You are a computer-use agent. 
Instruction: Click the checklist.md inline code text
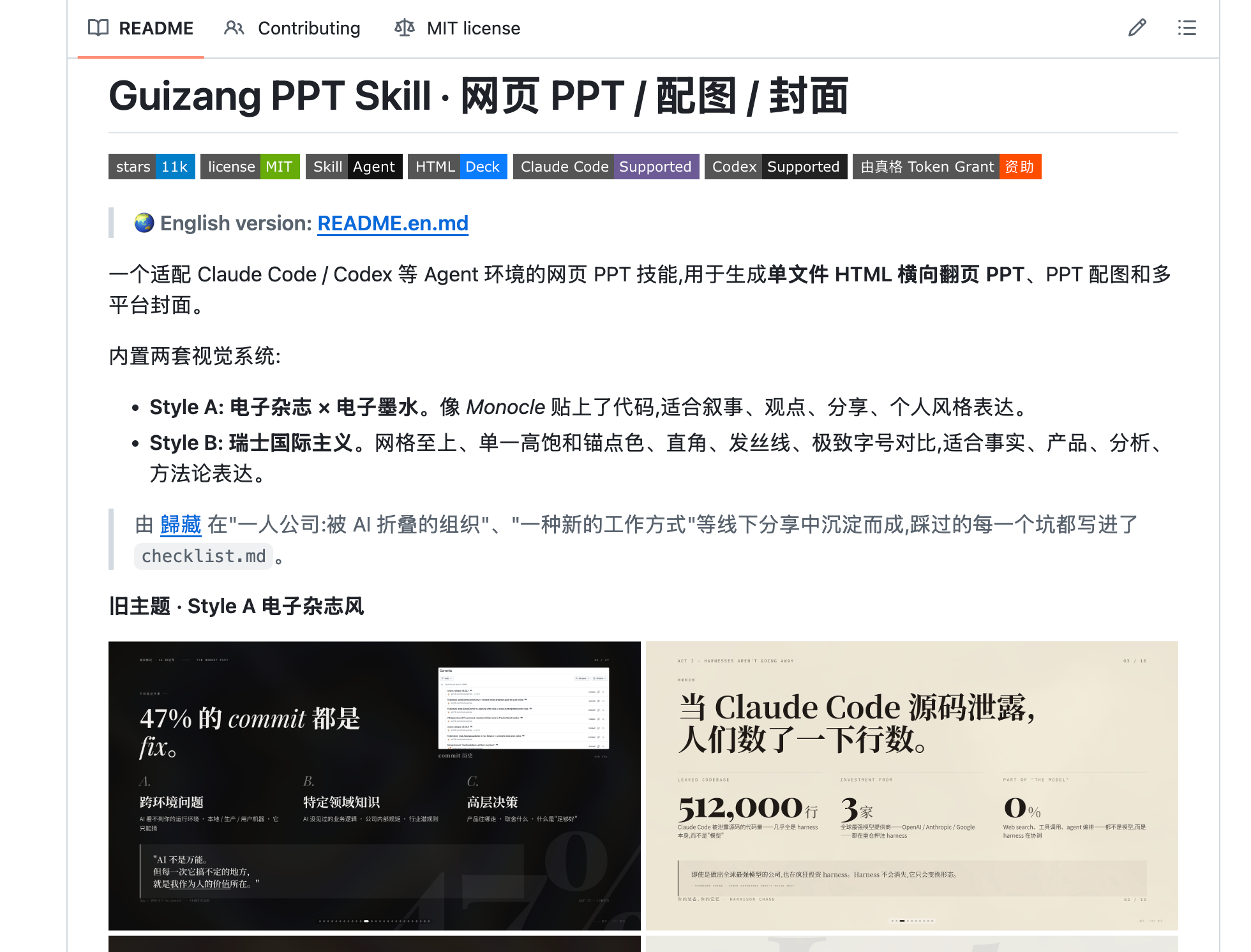point(204,556)
